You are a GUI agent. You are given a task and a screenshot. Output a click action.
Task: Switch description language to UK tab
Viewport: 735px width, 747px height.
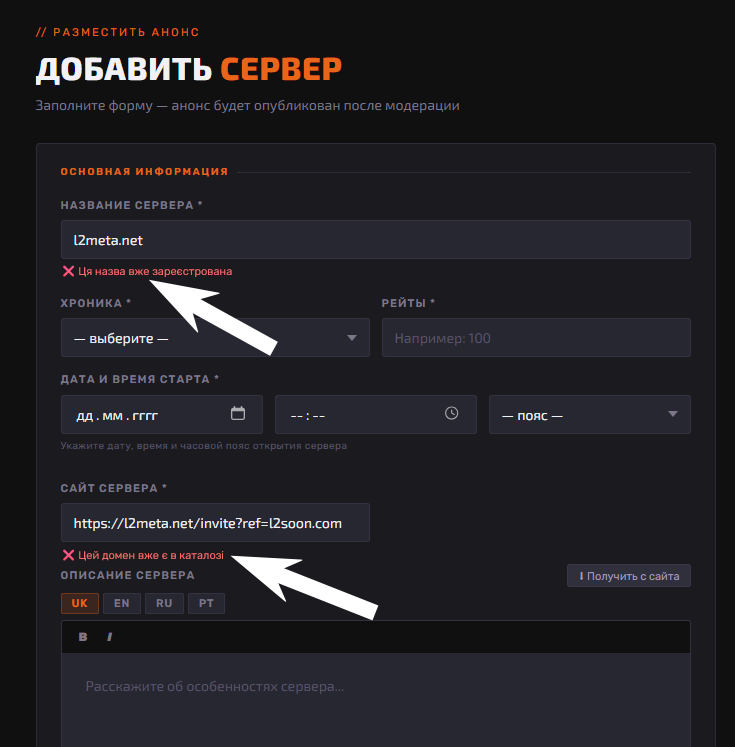(80, 603)
